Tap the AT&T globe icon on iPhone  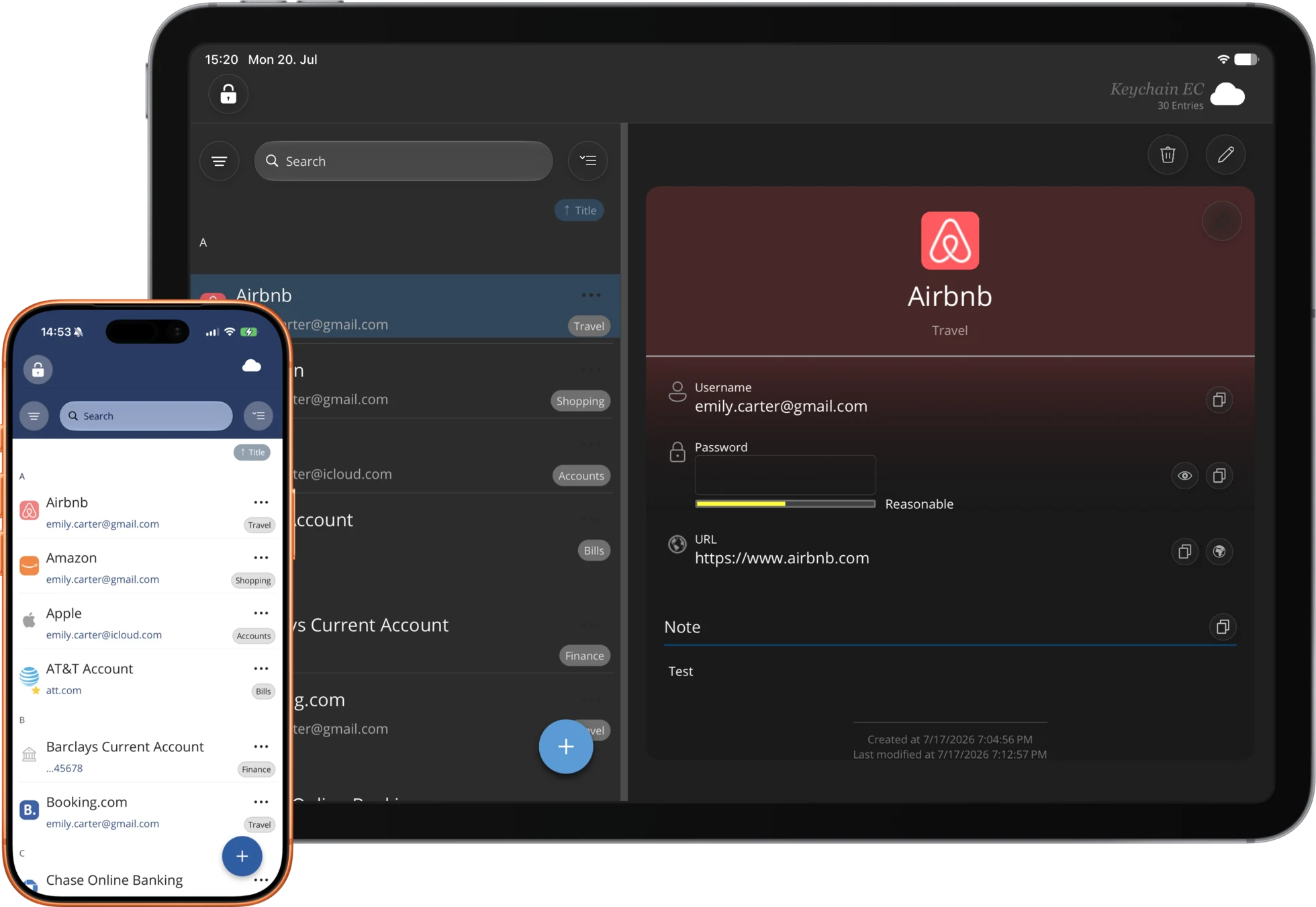(29, 676)
